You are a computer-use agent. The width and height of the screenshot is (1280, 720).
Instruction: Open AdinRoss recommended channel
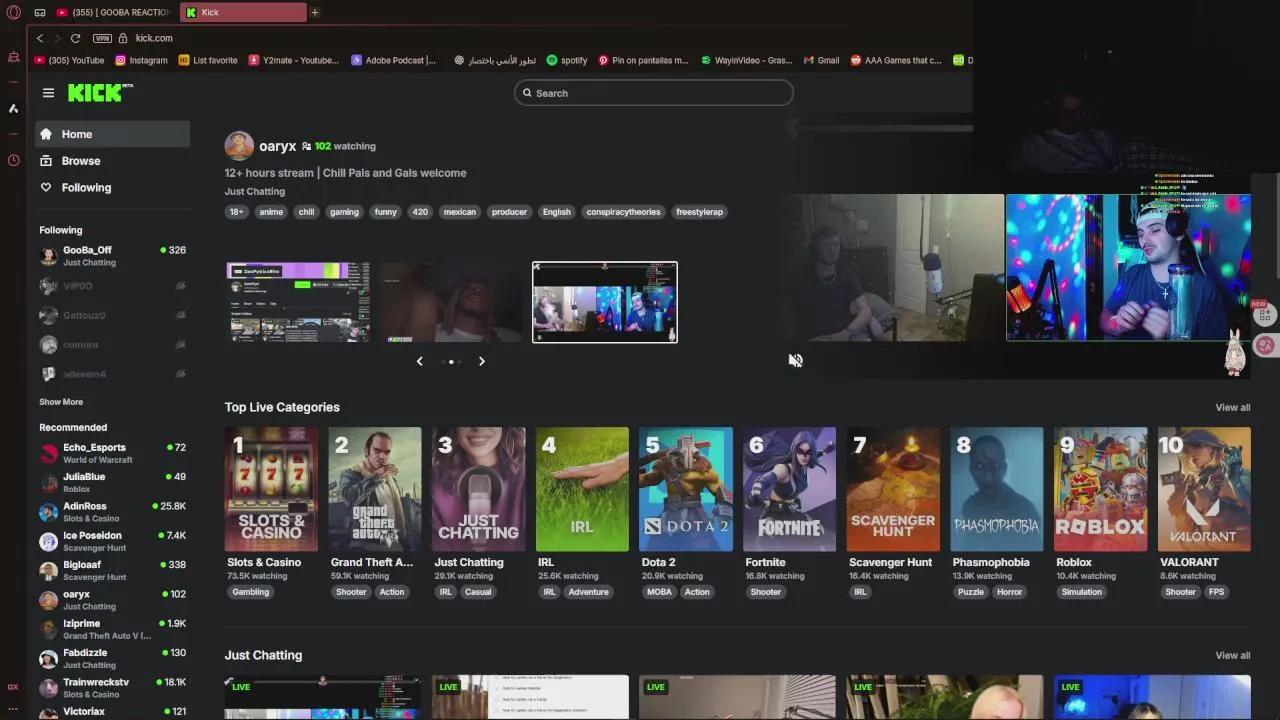(112, 512)
